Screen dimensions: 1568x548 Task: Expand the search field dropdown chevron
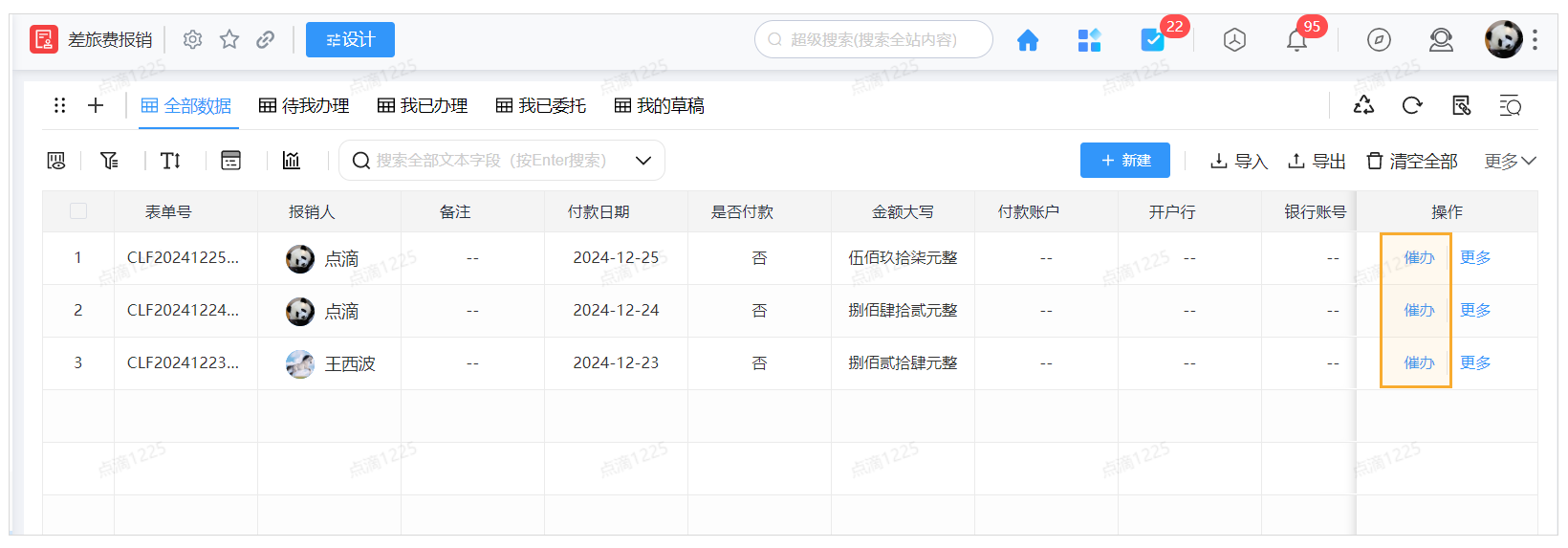coord(643,161)
